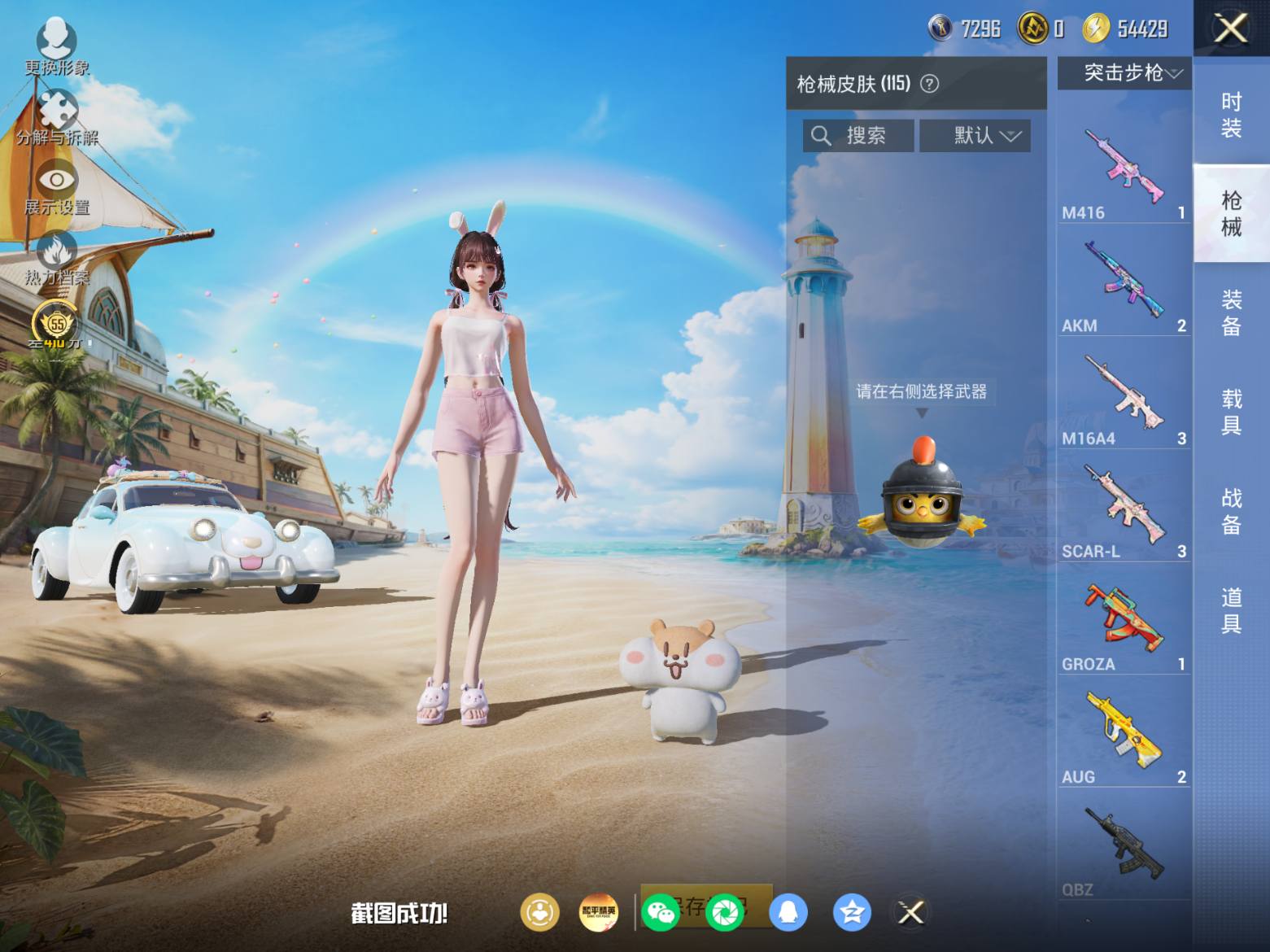Open the 热力档案 flame icon
Screen dimensions: 1270x952
coord(57,259)
